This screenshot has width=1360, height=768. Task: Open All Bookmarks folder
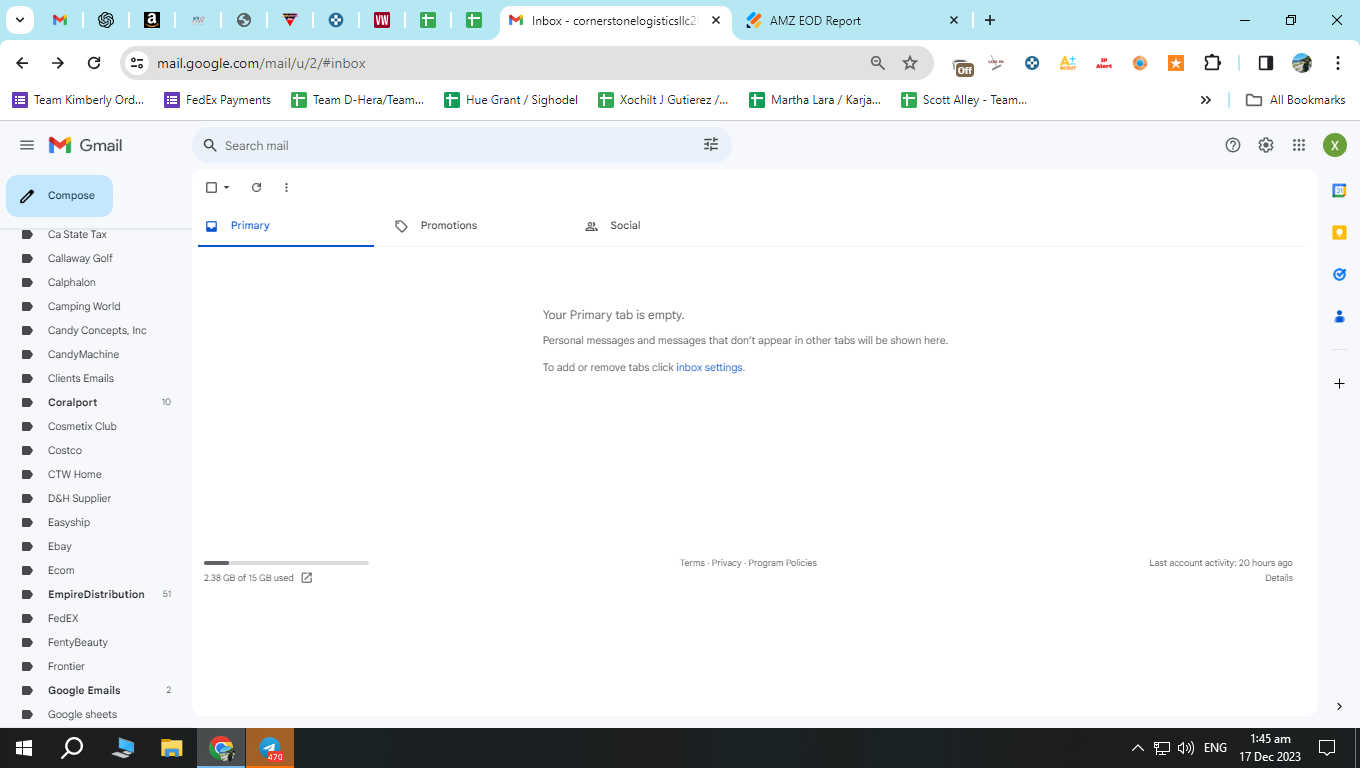click(x=1295, y=100)
